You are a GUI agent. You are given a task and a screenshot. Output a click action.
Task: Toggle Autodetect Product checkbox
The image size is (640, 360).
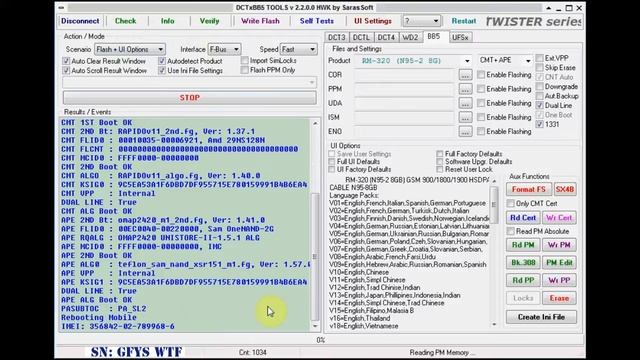(162, 61)
